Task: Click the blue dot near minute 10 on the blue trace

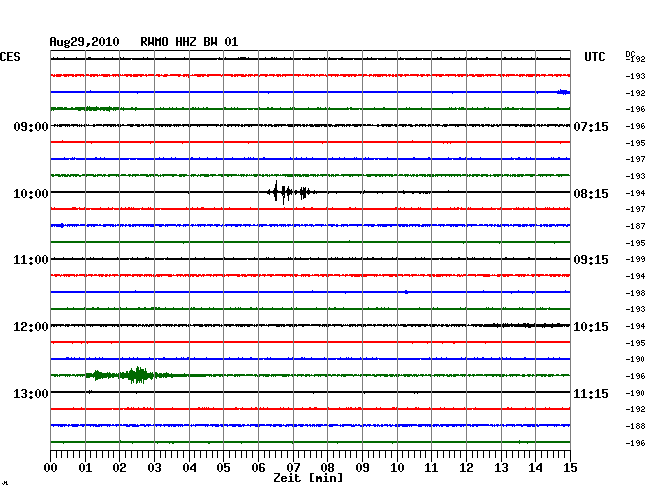Action: [406, 292]
